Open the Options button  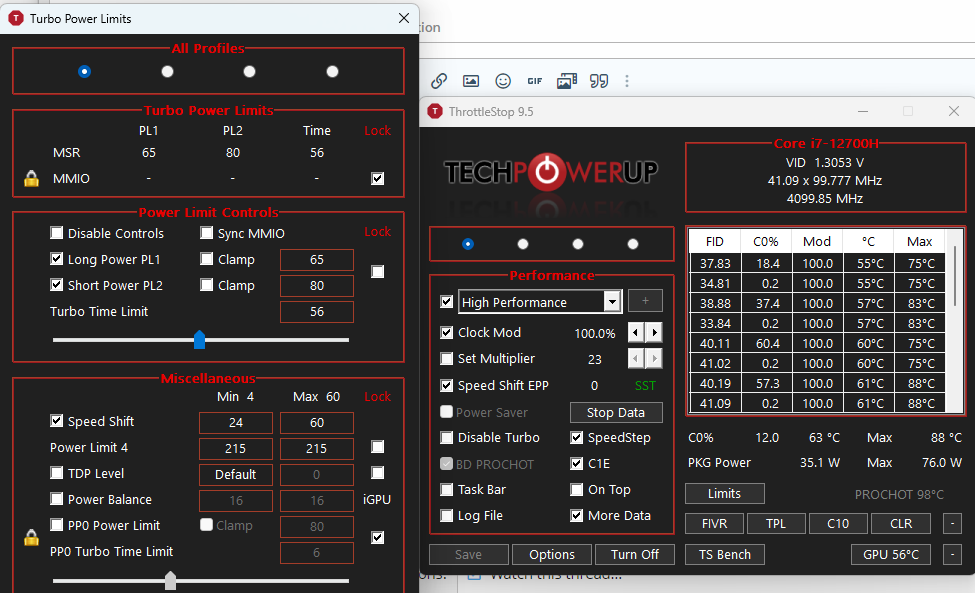552,554
